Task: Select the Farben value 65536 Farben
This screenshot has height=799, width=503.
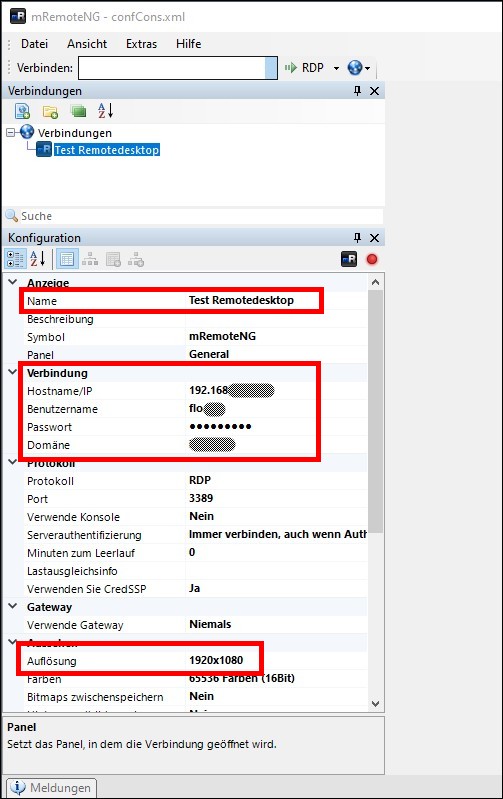Action: click(242, 678)
